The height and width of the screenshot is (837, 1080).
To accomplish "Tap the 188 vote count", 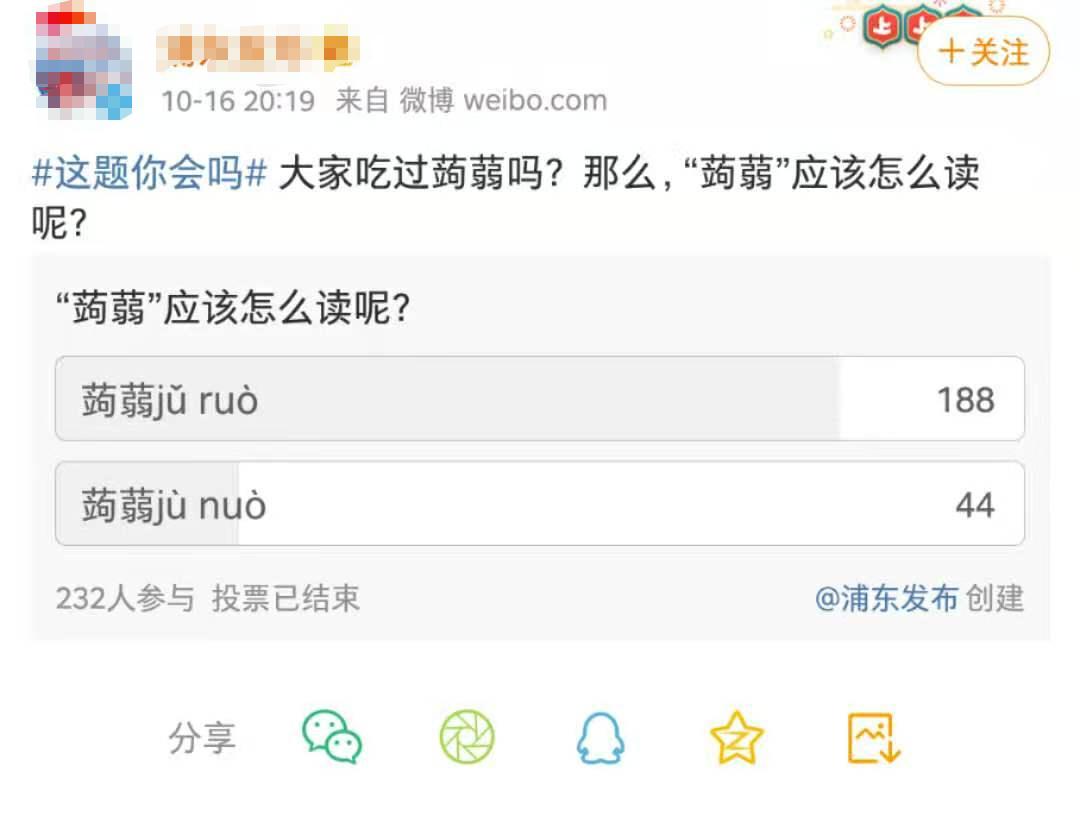I will 965,400.
